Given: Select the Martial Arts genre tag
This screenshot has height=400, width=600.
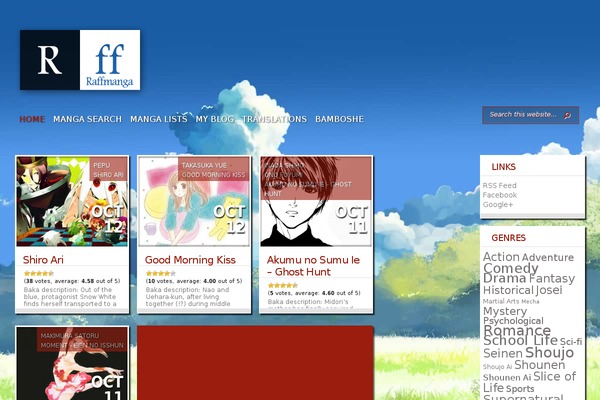Looking at the screenshot, I should click(x=501, y=302).
